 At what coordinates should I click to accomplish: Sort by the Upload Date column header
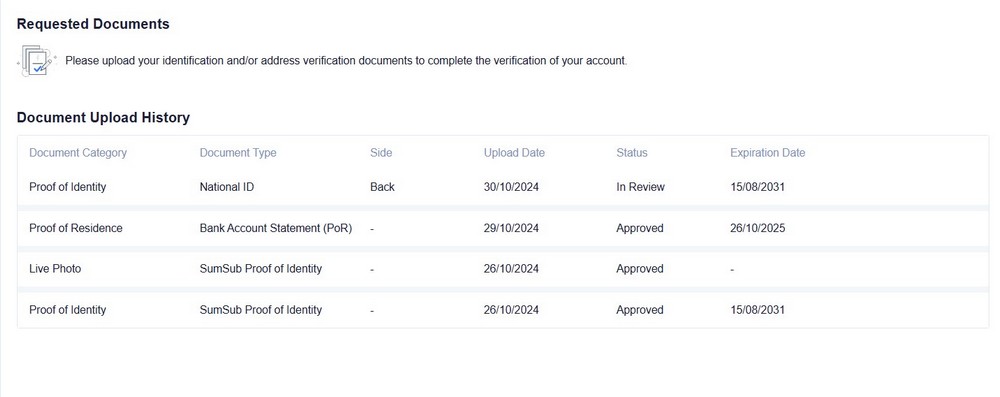[x=514, y=153]
